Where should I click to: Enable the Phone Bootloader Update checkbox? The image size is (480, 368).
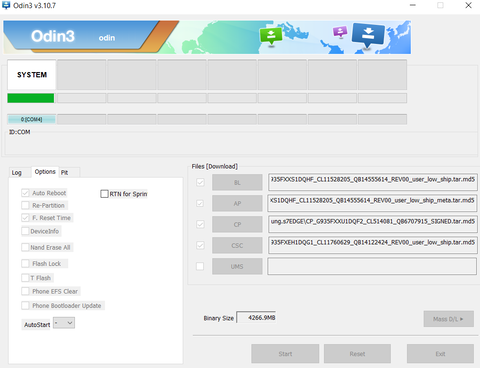click(x=25, y=305)
